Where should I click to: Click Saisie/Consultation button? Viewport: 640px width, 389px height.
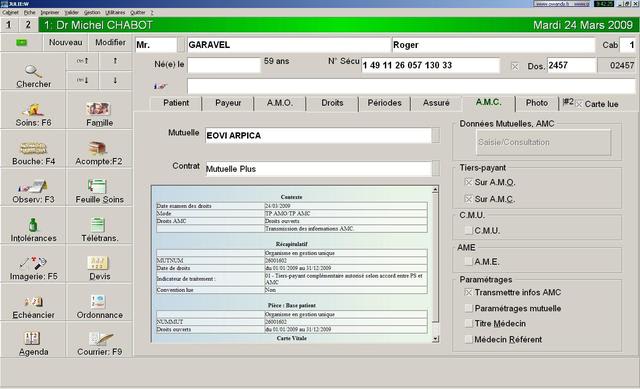(543, 142)
